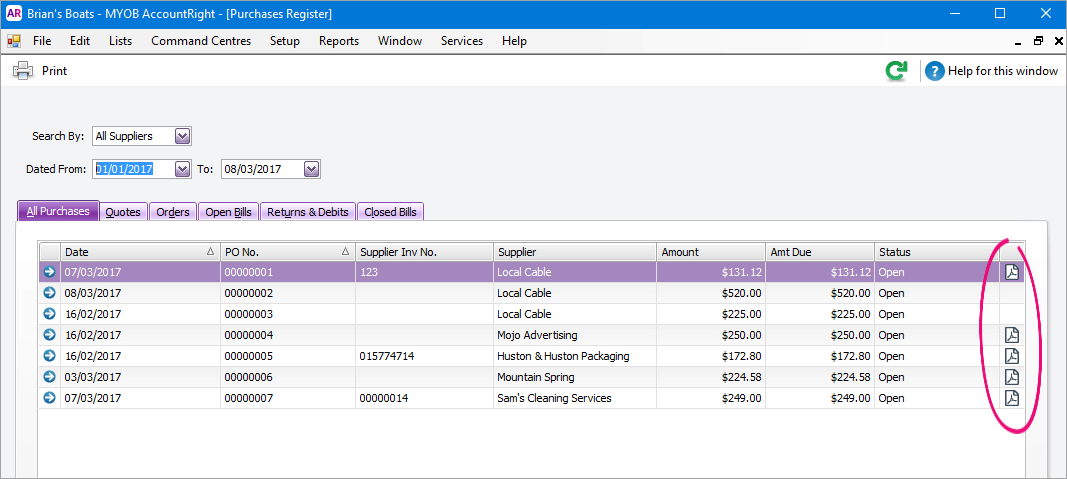1067x479 pixels.
Task: Open the To date picker dropdown
Action: click(x=311, y=169)
